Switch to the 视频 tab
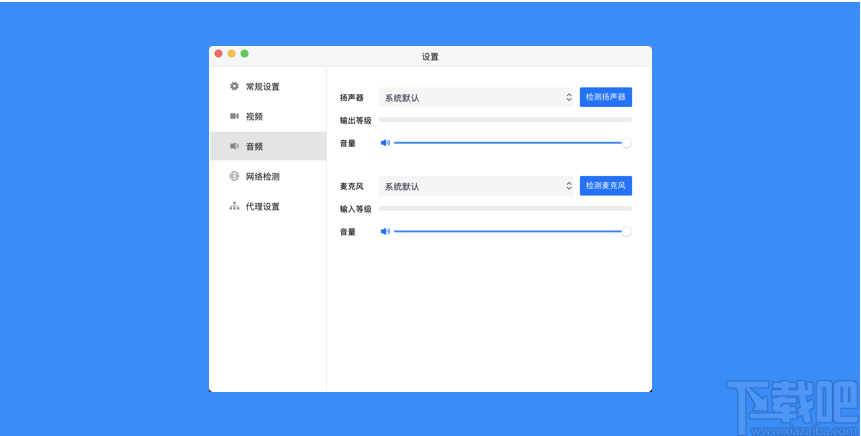Screen dimensions: 861x436 268,116
